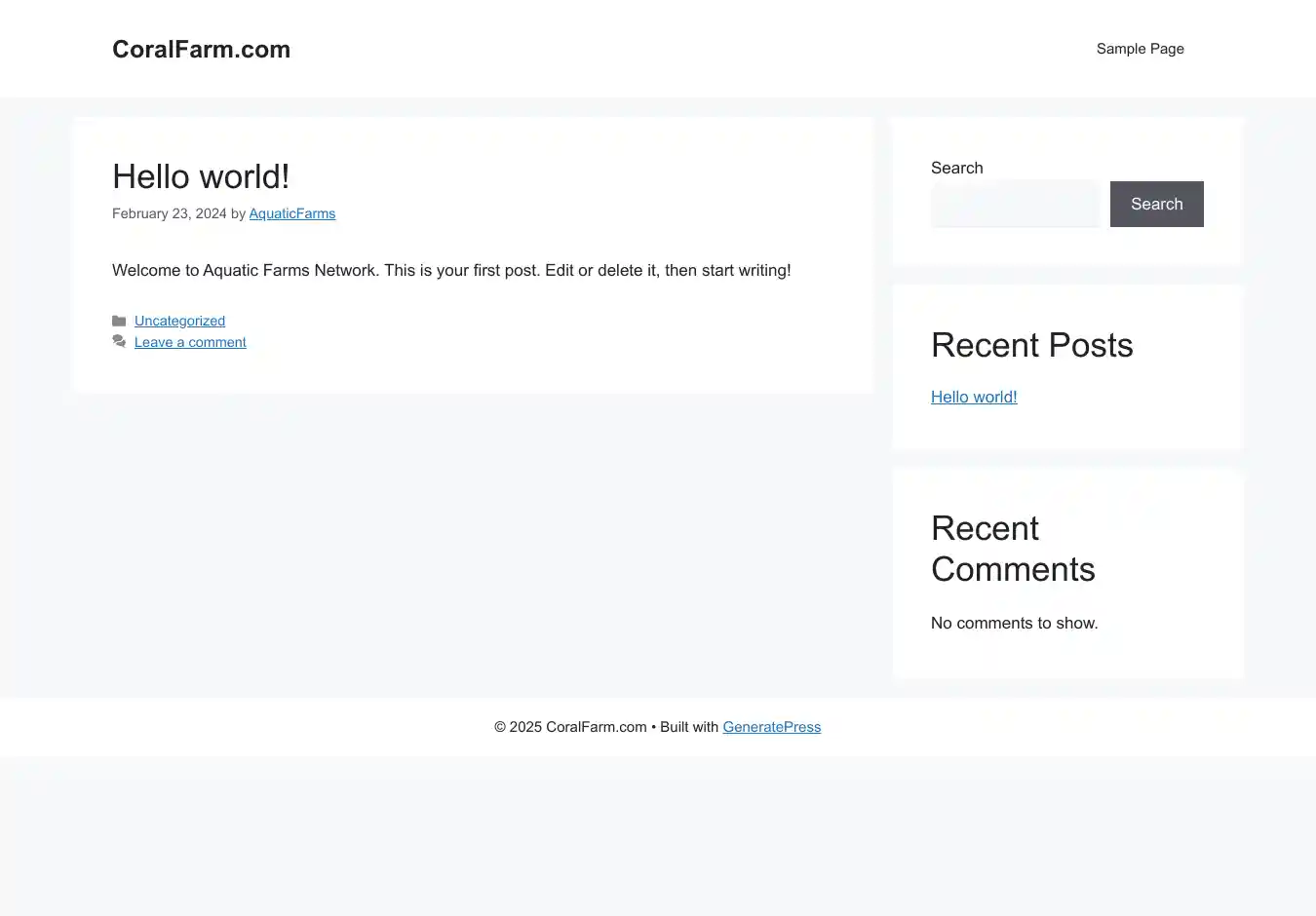Click the Recent Comments widget heading
This screenshot has width=1316, height=916.
coord(1013,549)
